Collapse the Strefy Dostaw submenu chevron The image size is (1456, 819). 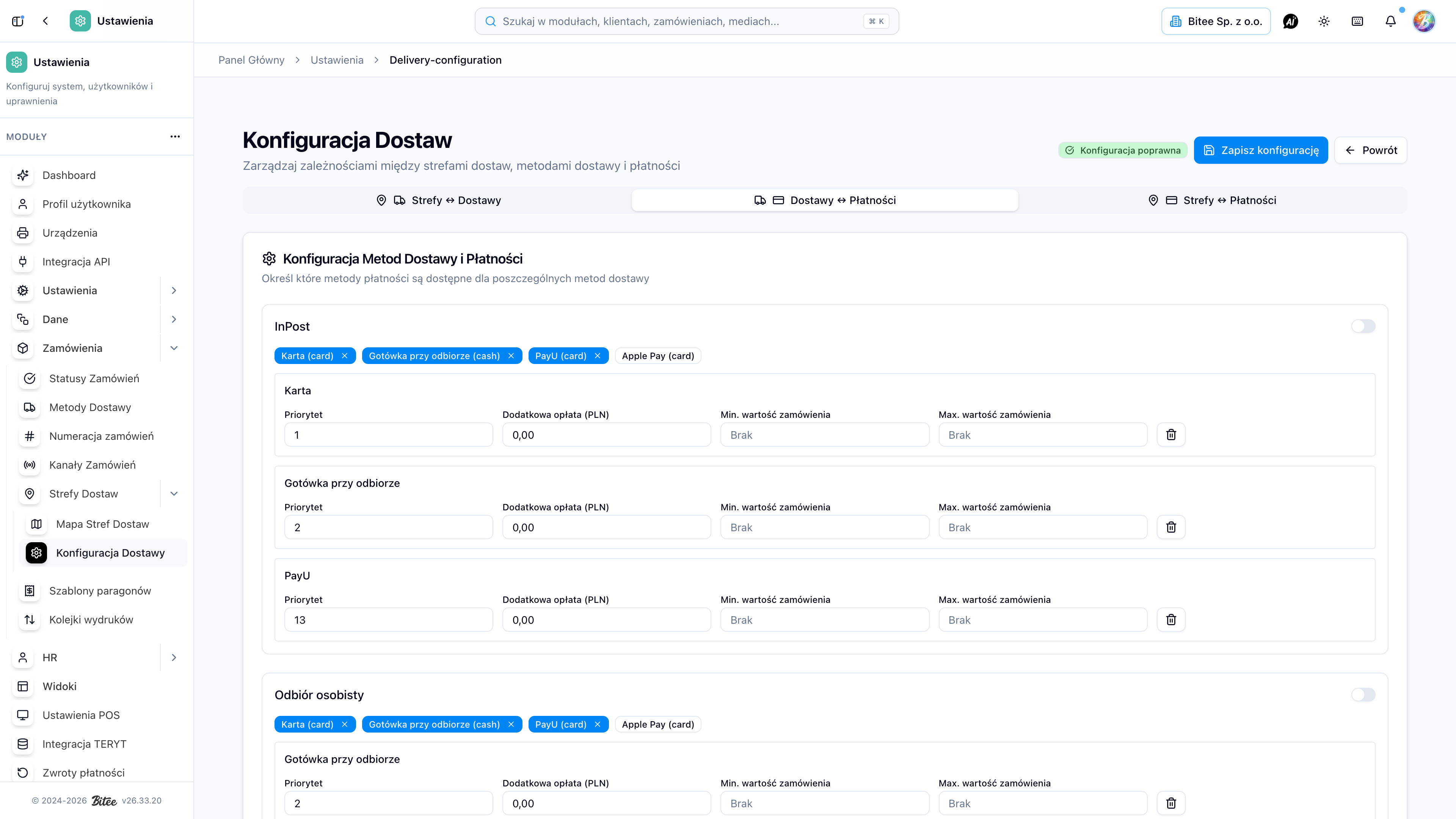[174, 494]
